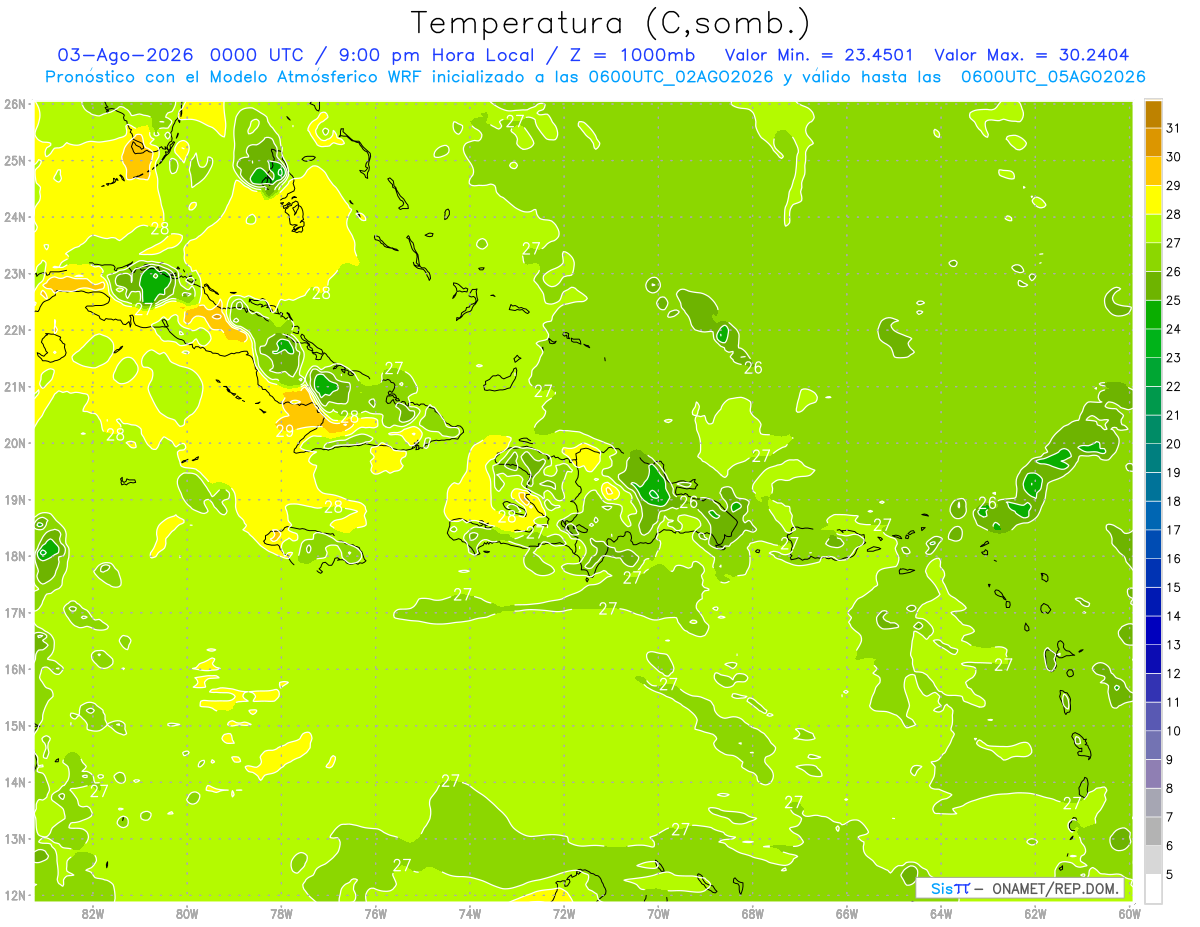Viewport: 1200px width, 927px height.
Task: Click the '66W' longitude axis label
Action: point(846,913)
